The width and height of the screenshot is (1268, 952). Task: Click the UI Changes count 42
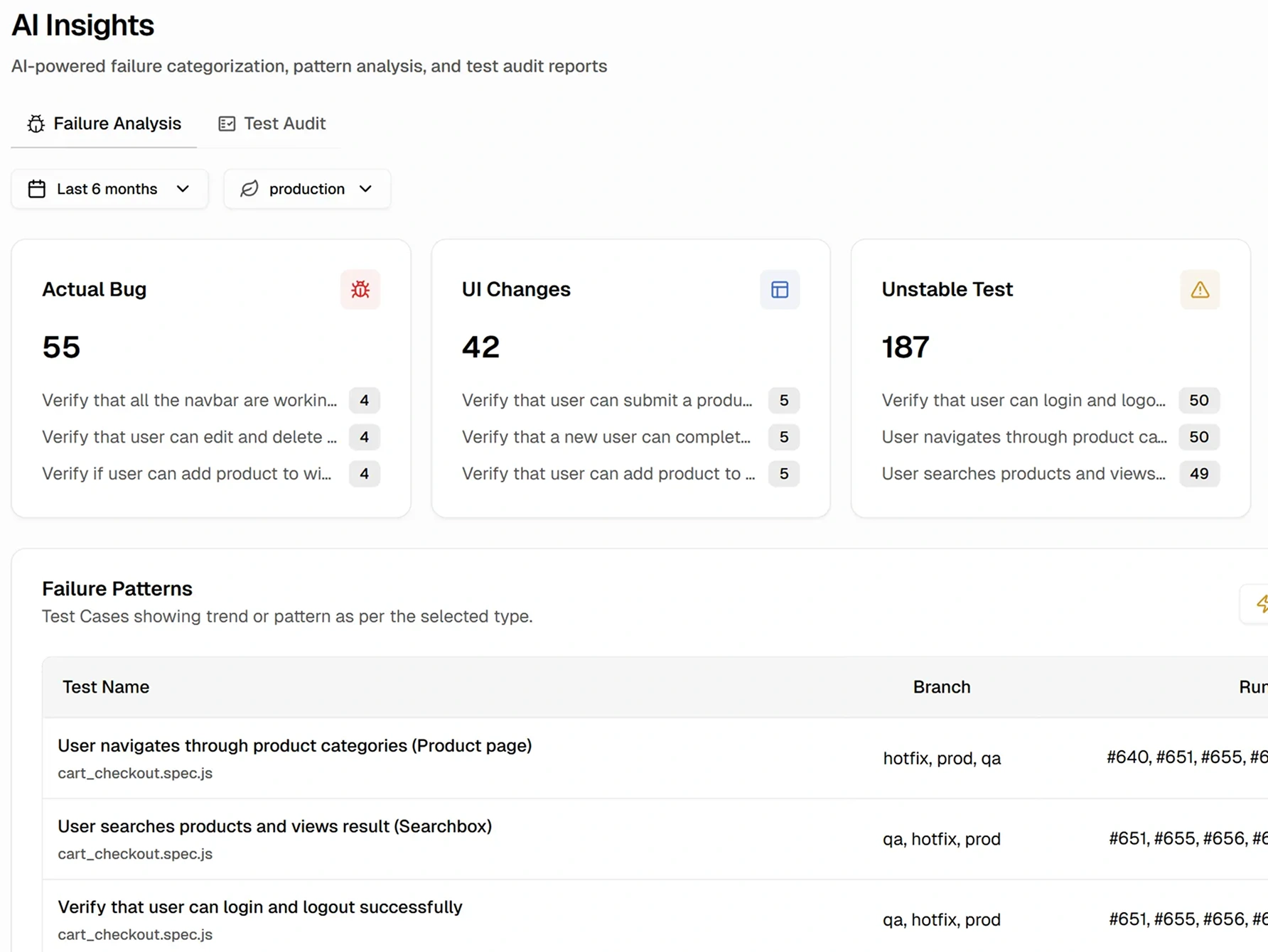[481, 347]
